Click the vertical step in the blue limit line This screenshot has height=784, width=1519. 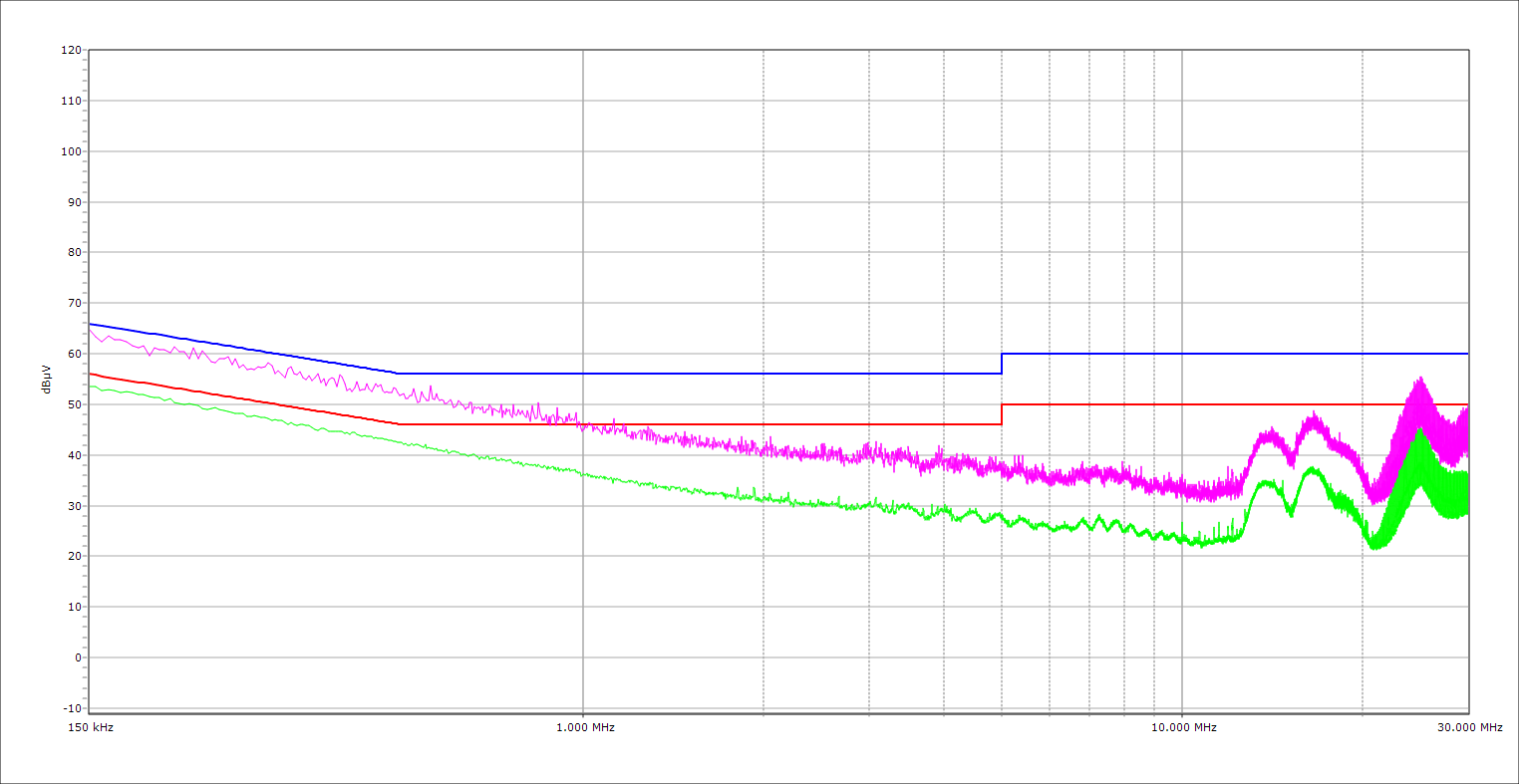pyautogui.click(x=1002, y=364)
